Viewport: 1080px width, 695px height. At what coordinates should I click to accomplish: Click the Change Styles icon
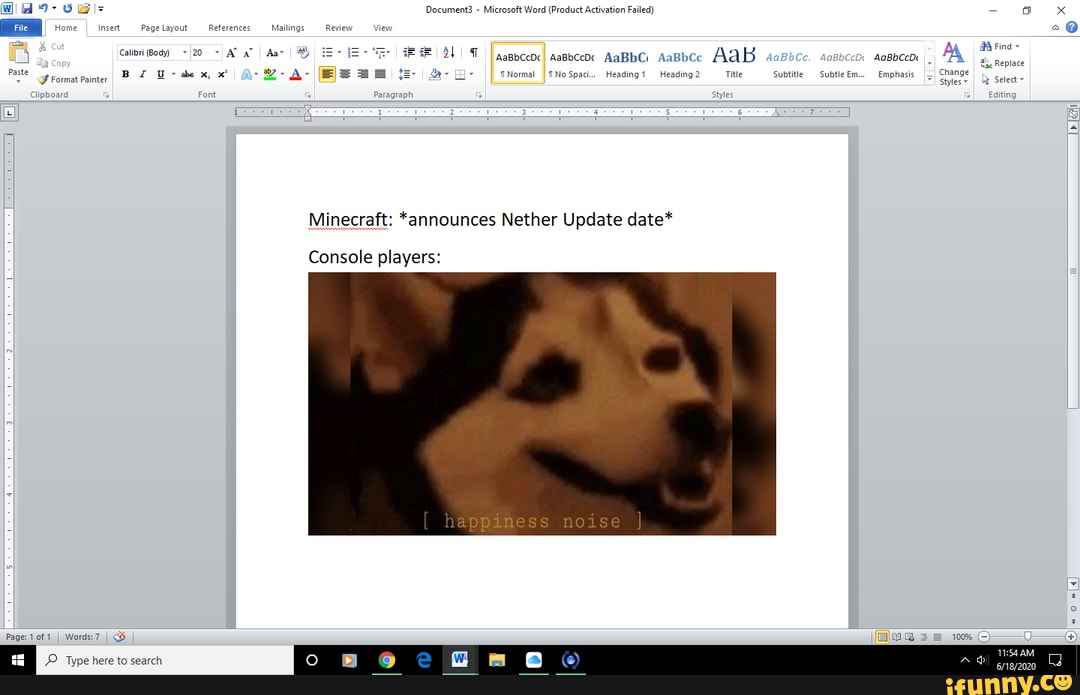pos(953,63)
